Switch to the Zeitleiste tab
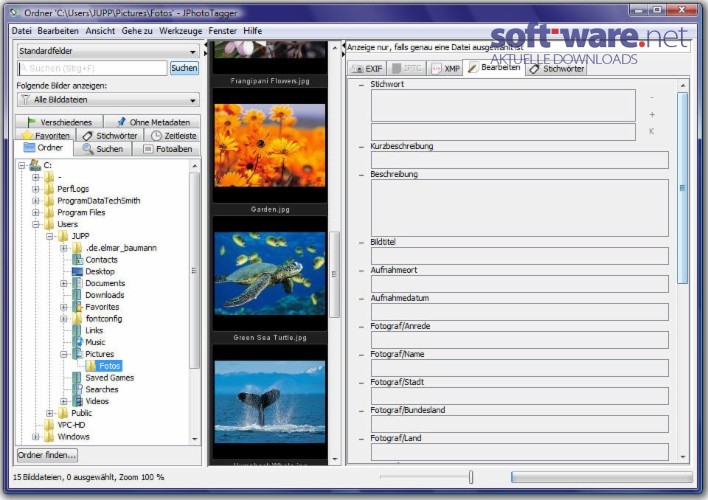This screenshot has height=500, width=708. pos(173,136)
